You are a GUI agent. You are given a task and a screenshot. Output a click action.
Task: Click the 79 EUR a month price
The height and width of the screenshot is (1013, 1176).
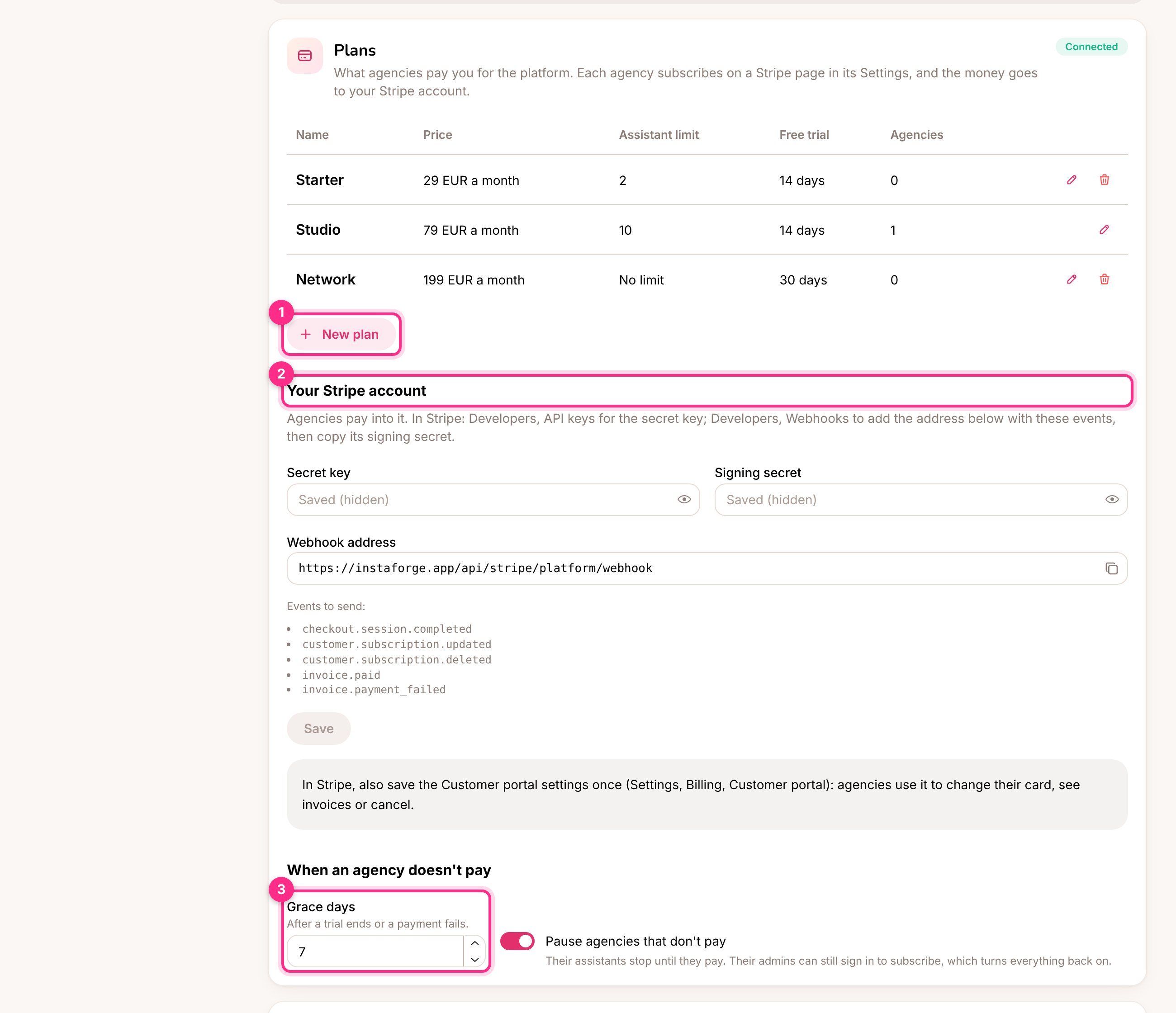pos(471,230)
